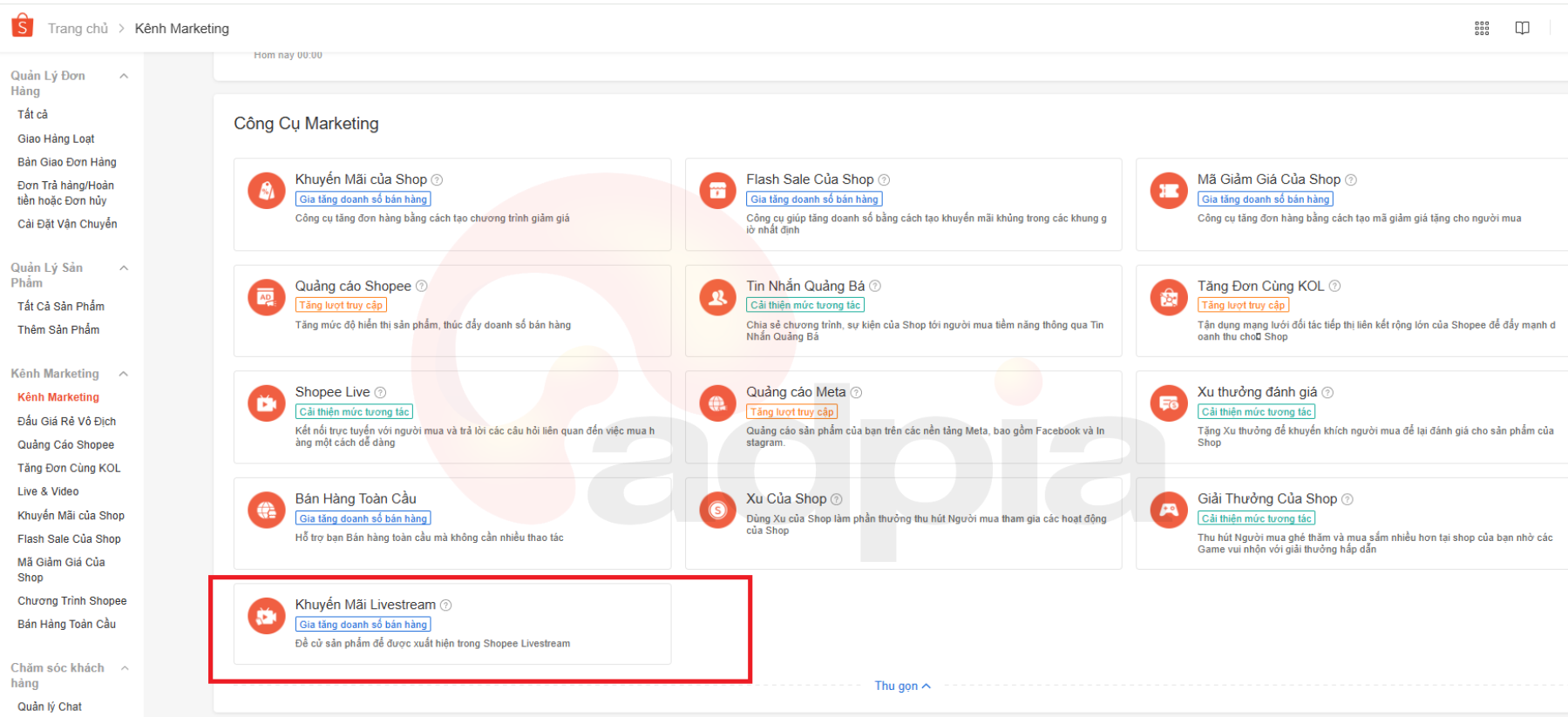The image size is (1568, 717).
Task: Click Kênh Marketing breadcrumb text
Action: point(182,28)
